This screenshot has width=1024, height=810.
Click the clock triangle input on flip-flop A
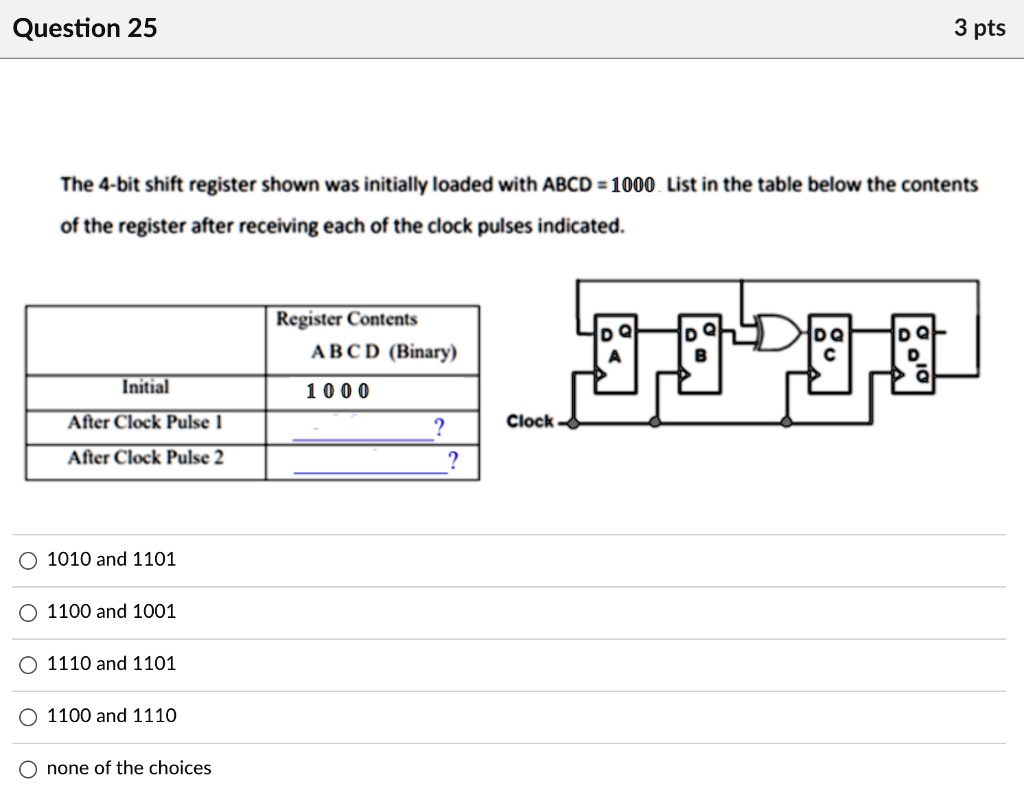click(601, 372)
